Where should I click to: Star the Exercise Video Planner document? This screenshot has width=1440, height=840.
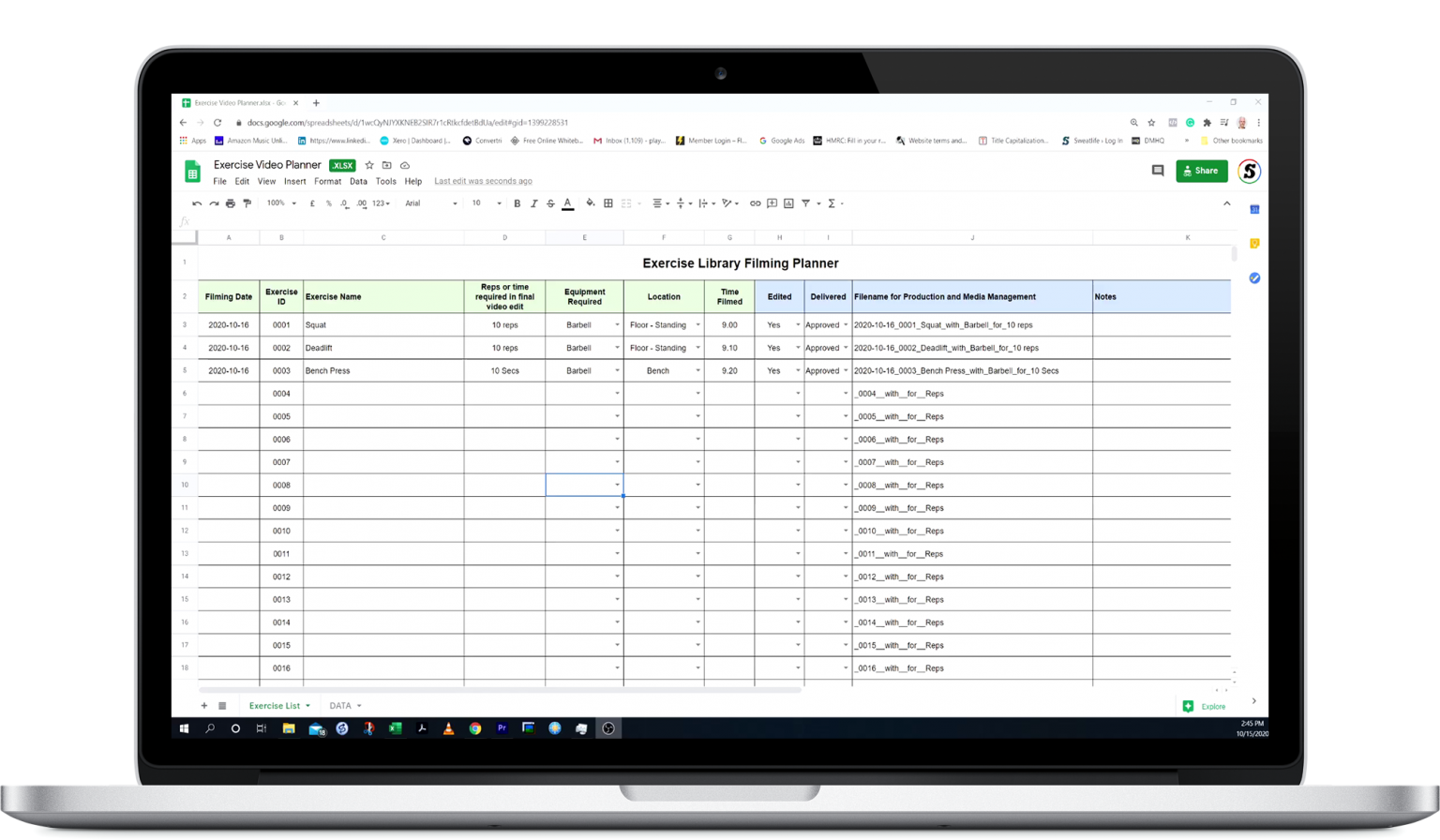click(369, 165)
